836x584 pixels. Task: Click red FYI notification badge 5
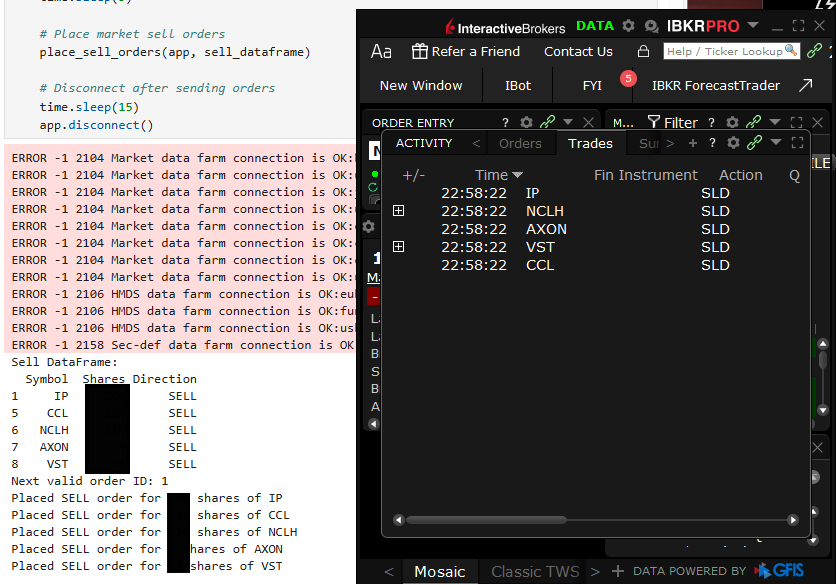click(x=628, y=78)
